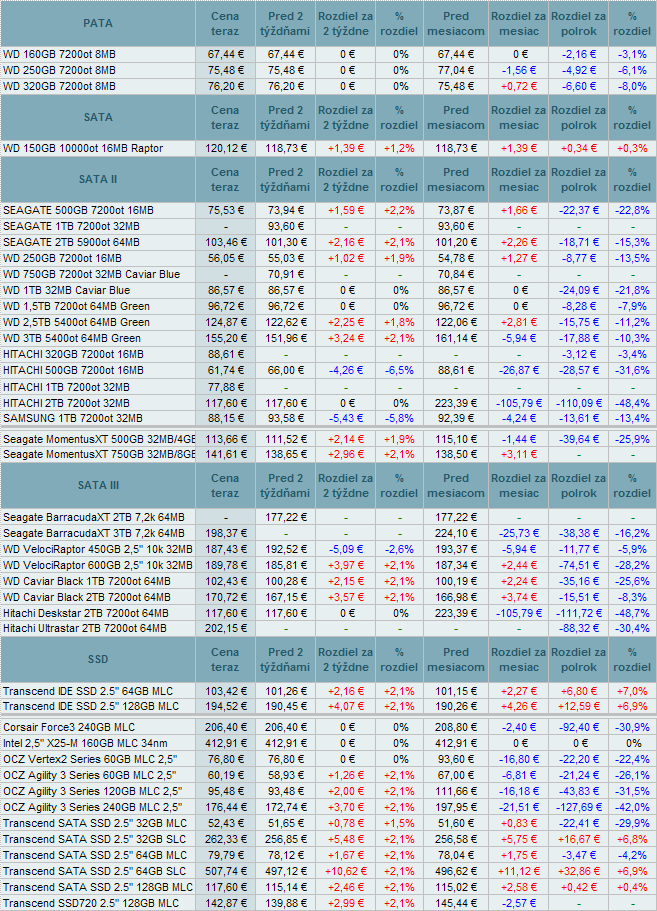Click half-year difference '-127,69 €'
The image size is (657, 911).
pyautogui.click(x=579, y=807)
